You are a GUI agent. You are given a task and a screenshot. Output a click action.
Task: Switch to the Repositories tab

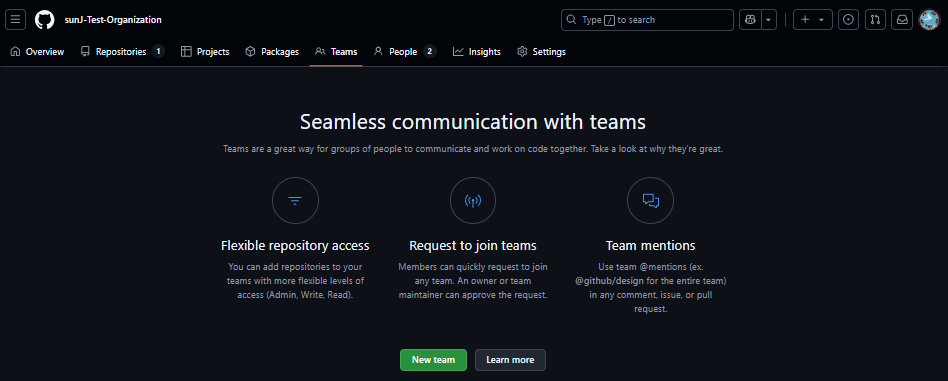[123, 52]
